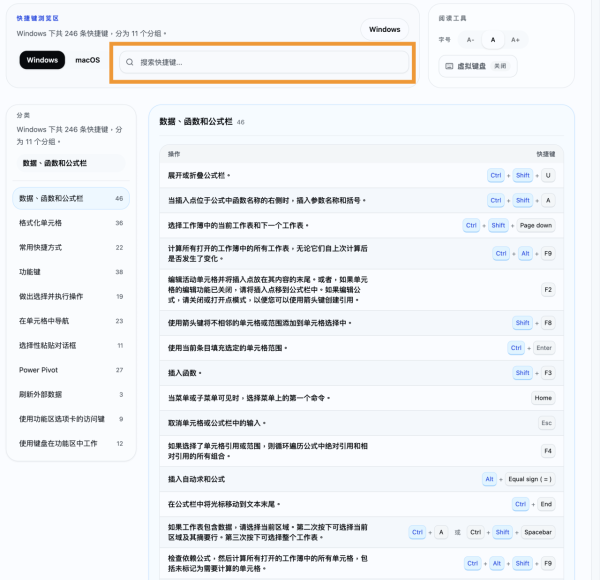Click the End key chip
The height and width of the screenshot is (580, 600).
coord(546,504)
